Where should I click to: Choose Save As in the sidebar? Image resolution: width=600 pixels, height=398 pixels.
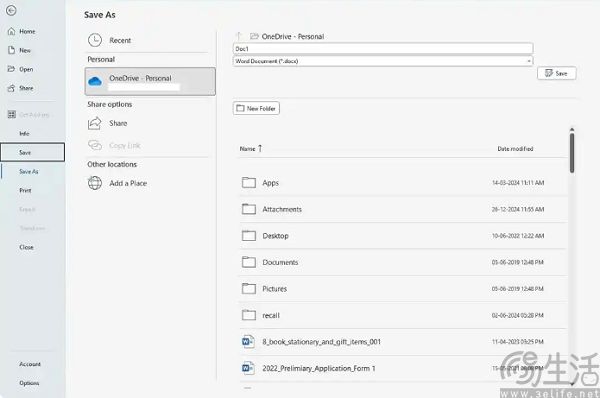click(x=29, y=171)
